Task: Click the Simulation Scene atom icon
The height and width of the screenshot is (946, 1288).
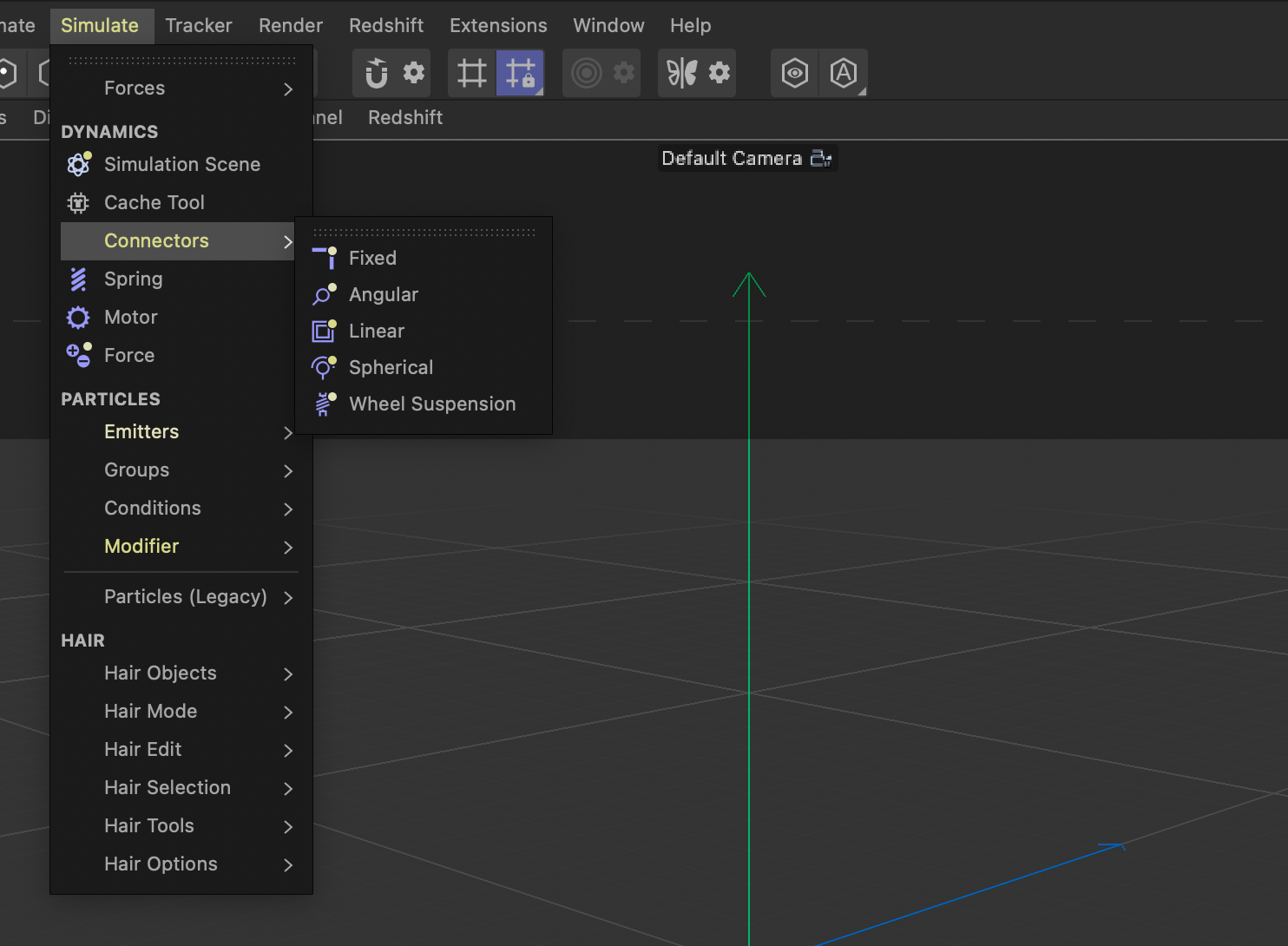Action: pyautogui.click(x=78, y=164)
